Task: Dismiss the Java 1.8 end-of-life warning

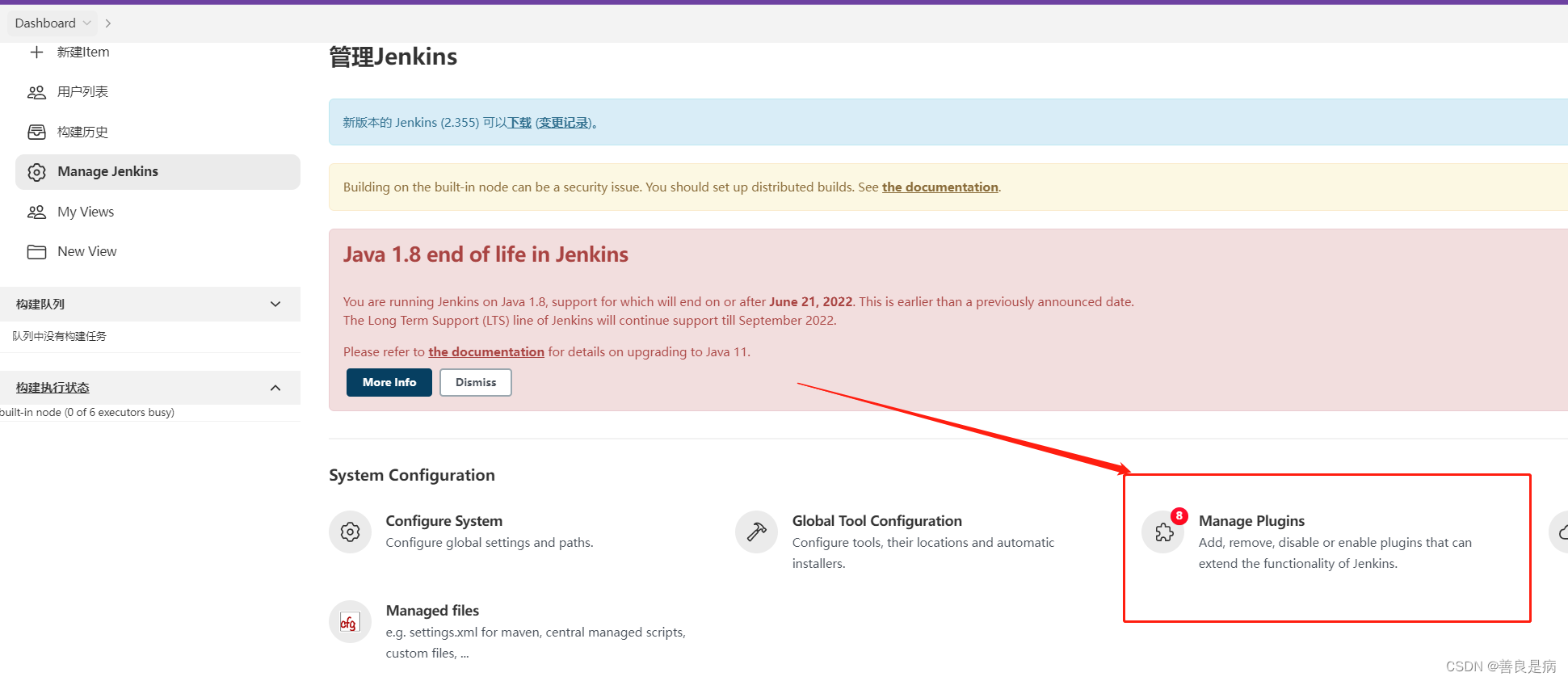Action: pos(476,383)
